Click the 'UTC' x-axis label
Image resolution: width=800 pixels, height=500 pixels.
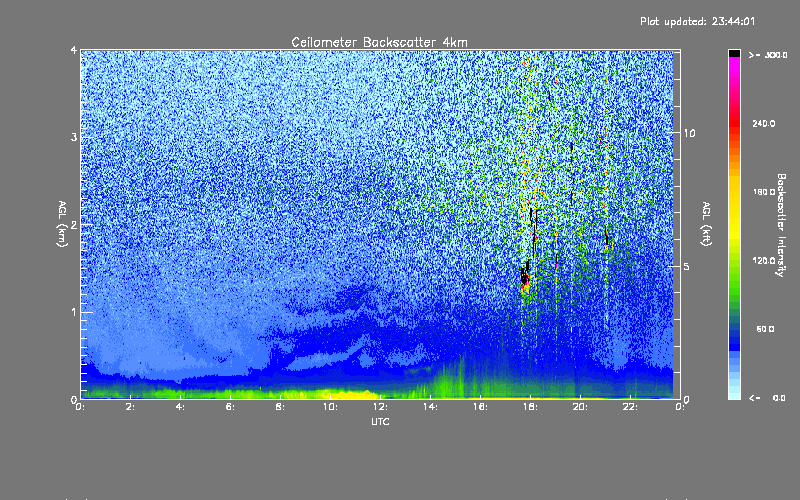click(380, 422)
